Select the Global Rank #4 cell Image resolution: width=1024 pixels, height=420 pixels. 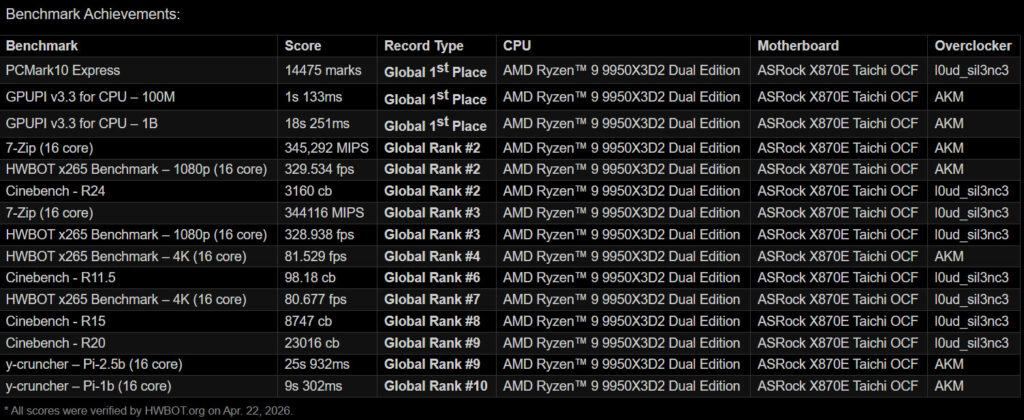coord(432,256)
